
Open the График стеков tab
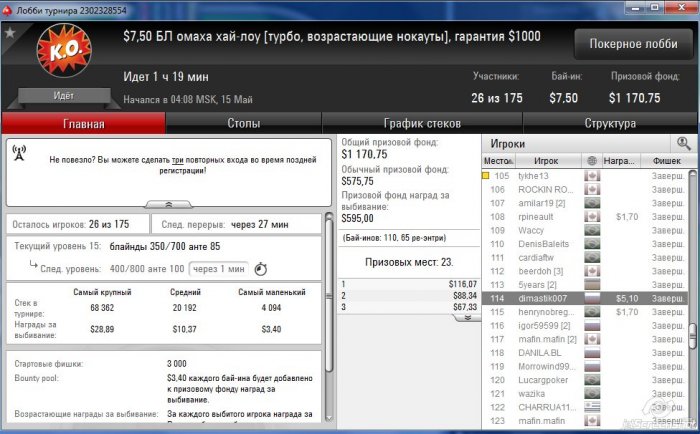pyautogui.click(x=422, y=123)
